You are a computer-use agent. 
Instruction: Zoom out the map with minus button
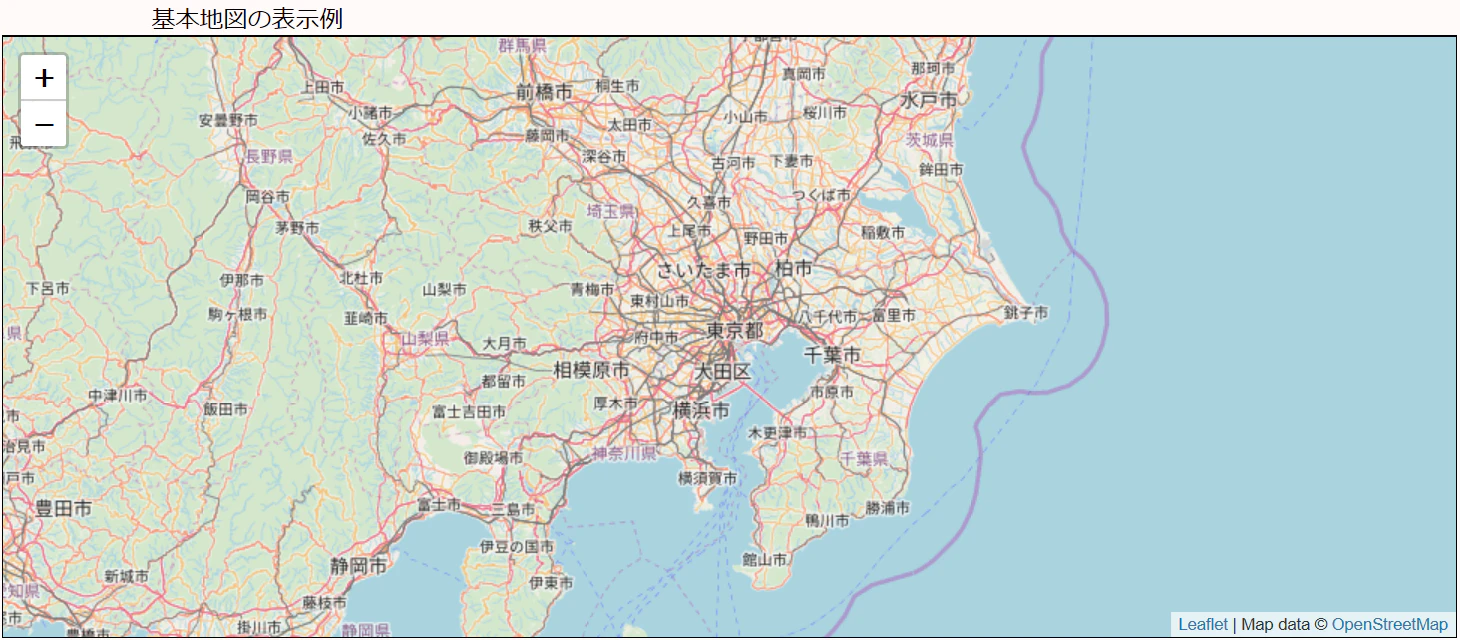click(x=44, y=125)
